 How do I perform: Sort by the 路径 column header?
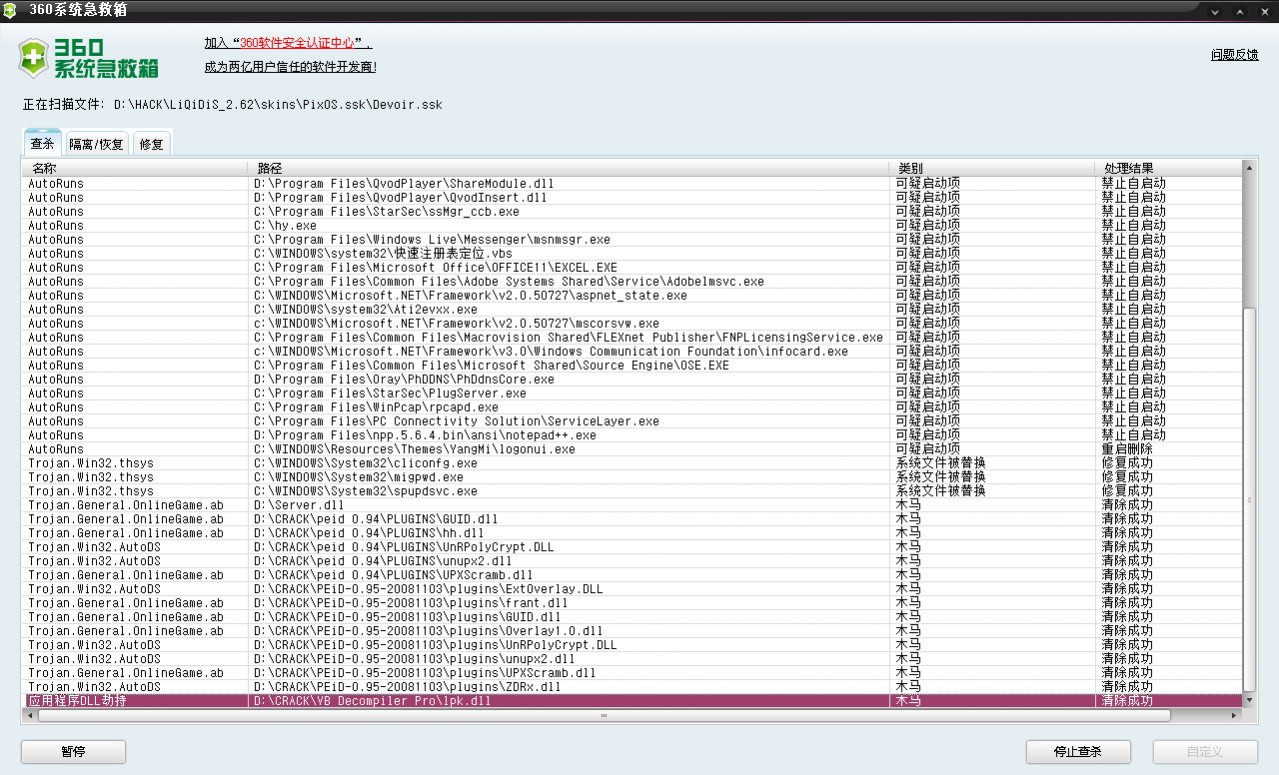pos(569,168)
